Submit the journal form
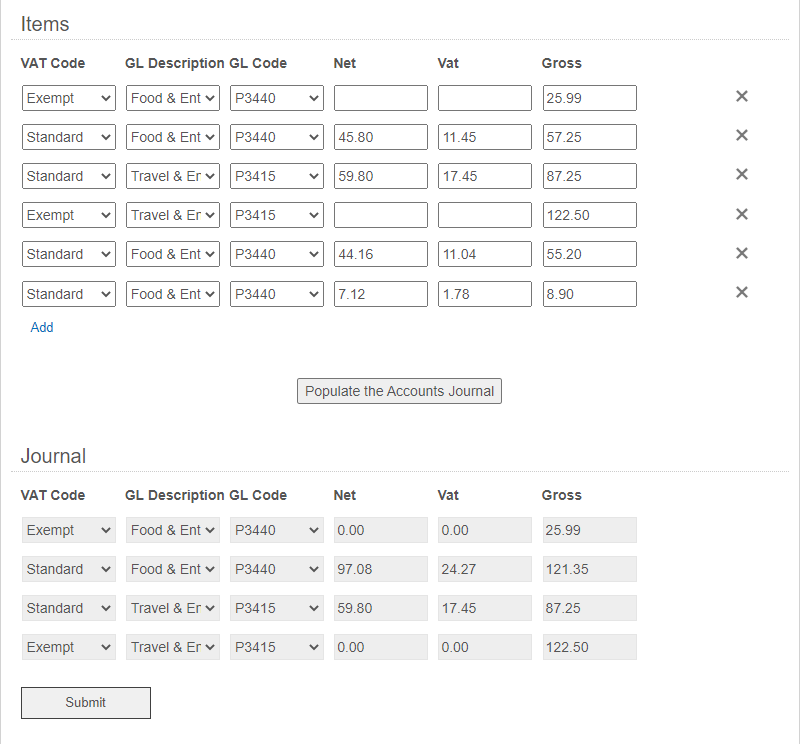Screen dimensions: 802x744 tap(86, 703)
